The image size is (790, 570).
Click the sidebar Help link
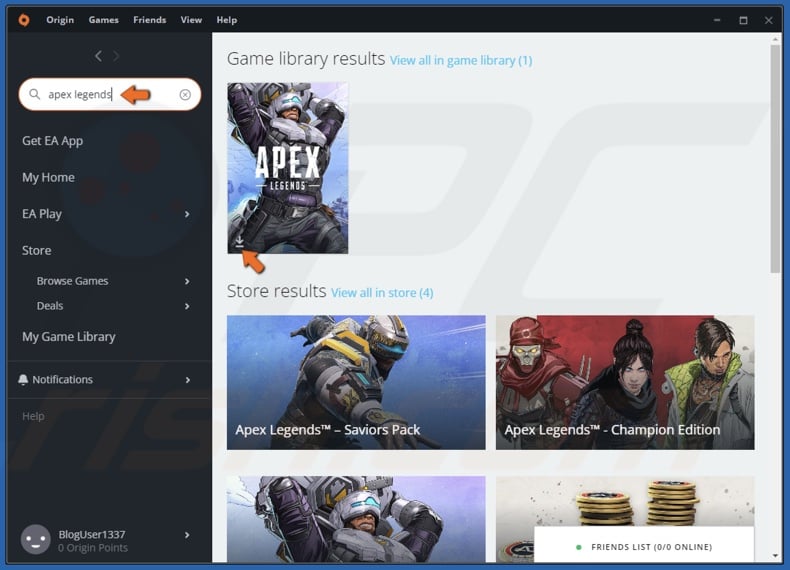(33, 416)
